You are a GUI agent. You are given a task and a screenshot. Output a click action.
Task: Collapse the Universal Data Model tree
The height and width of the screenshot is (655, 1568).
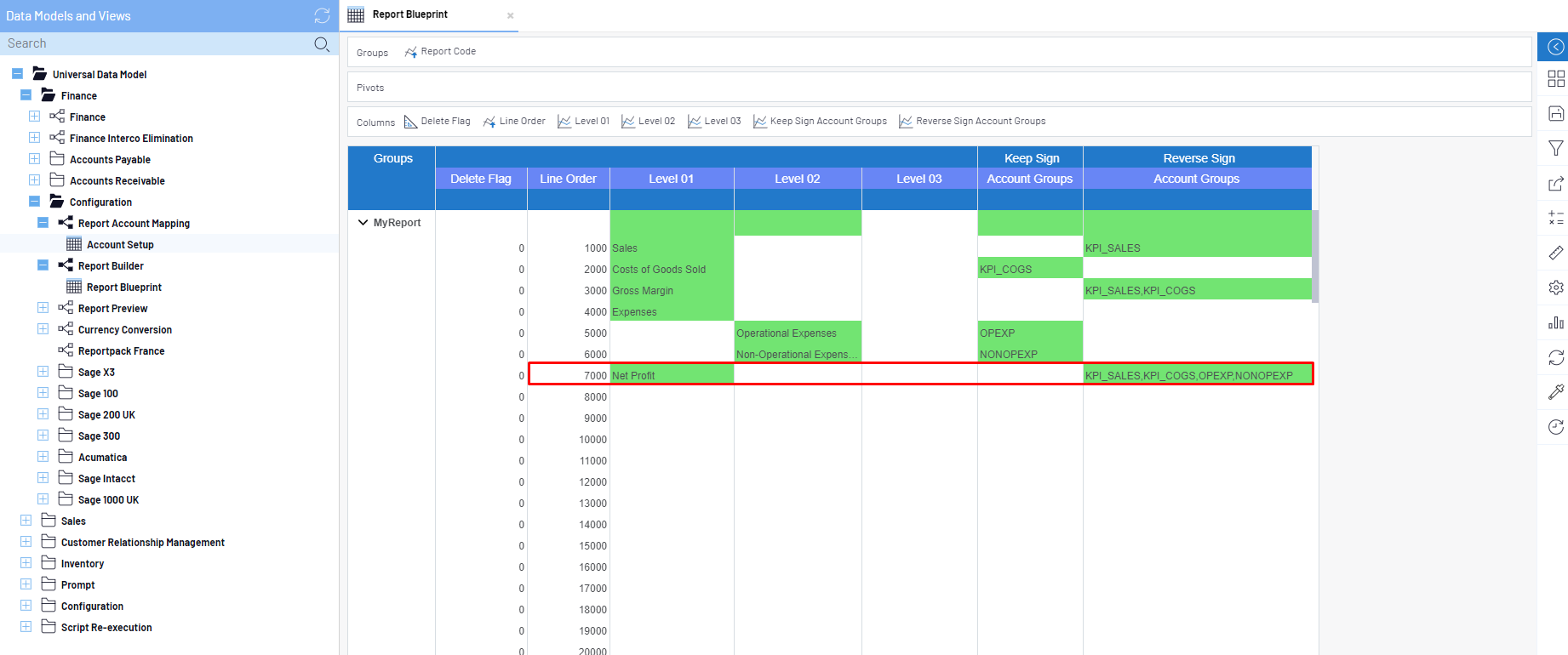[17, 74]
